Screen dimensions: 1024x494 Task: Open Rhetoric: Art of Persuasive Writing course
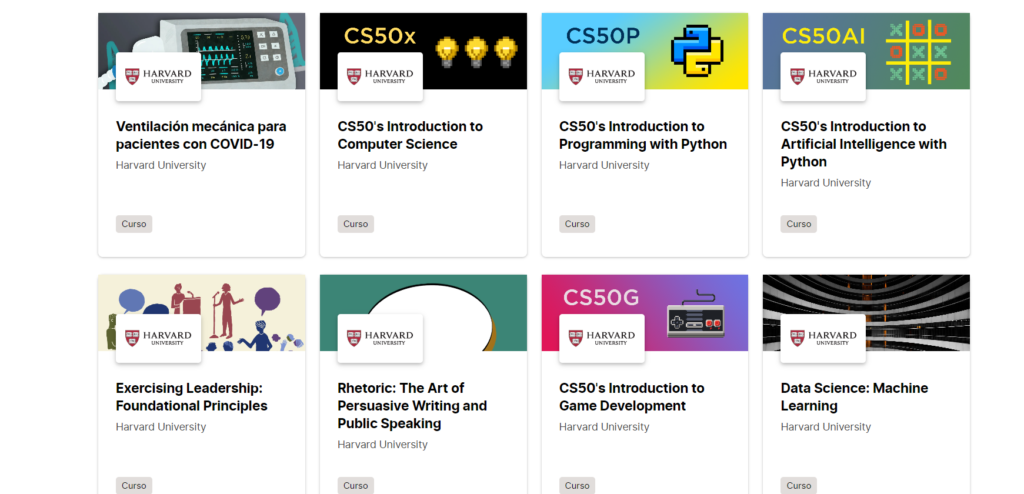412,405
